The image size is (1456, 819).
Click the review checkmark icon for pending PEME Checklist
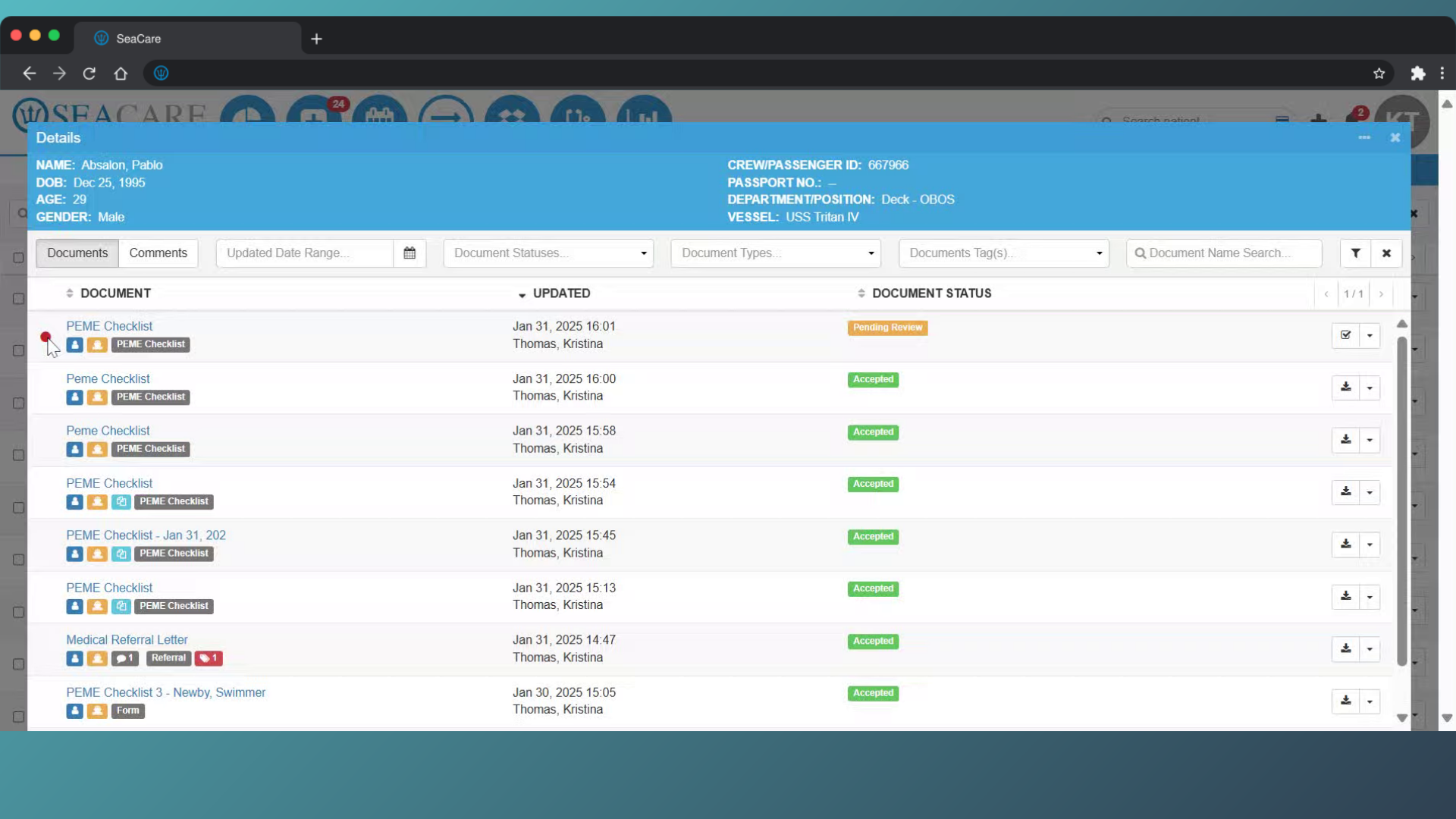click(x=1345, y=335)
